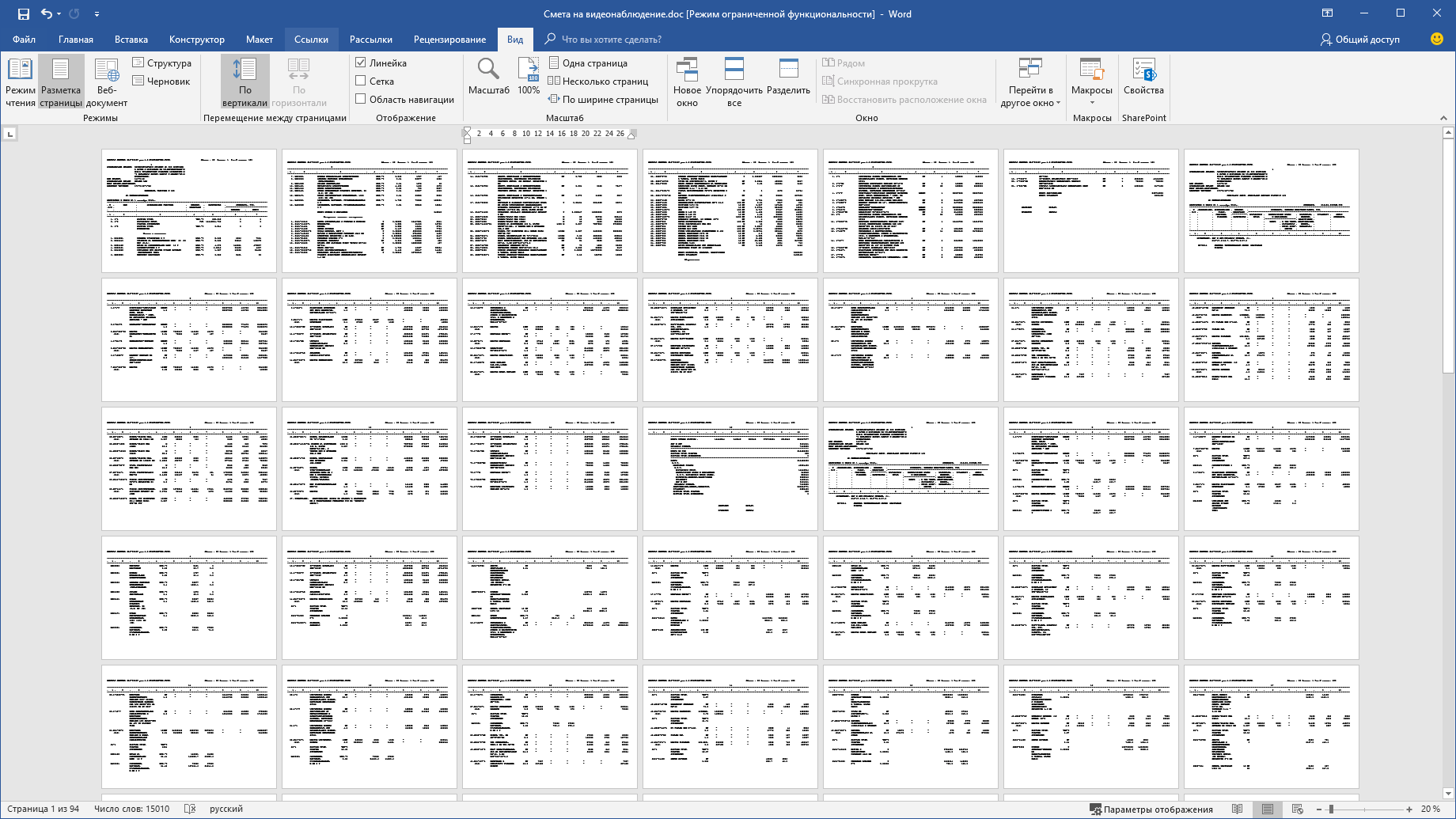
Task: Open the Zoom (Масштаб) dialog
Action: [x=488, y=78]
